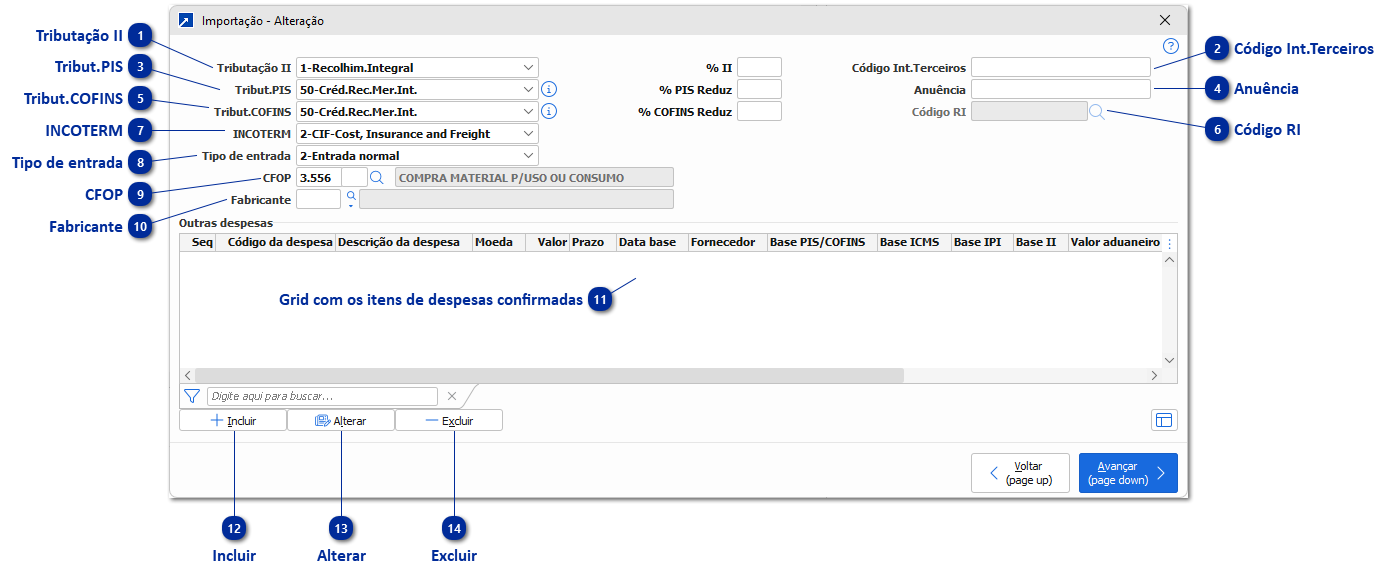Click the Valor aduaneiro column header
Image resolution: width=1390 pixels, height=582 pixels.
point(1115,243)
